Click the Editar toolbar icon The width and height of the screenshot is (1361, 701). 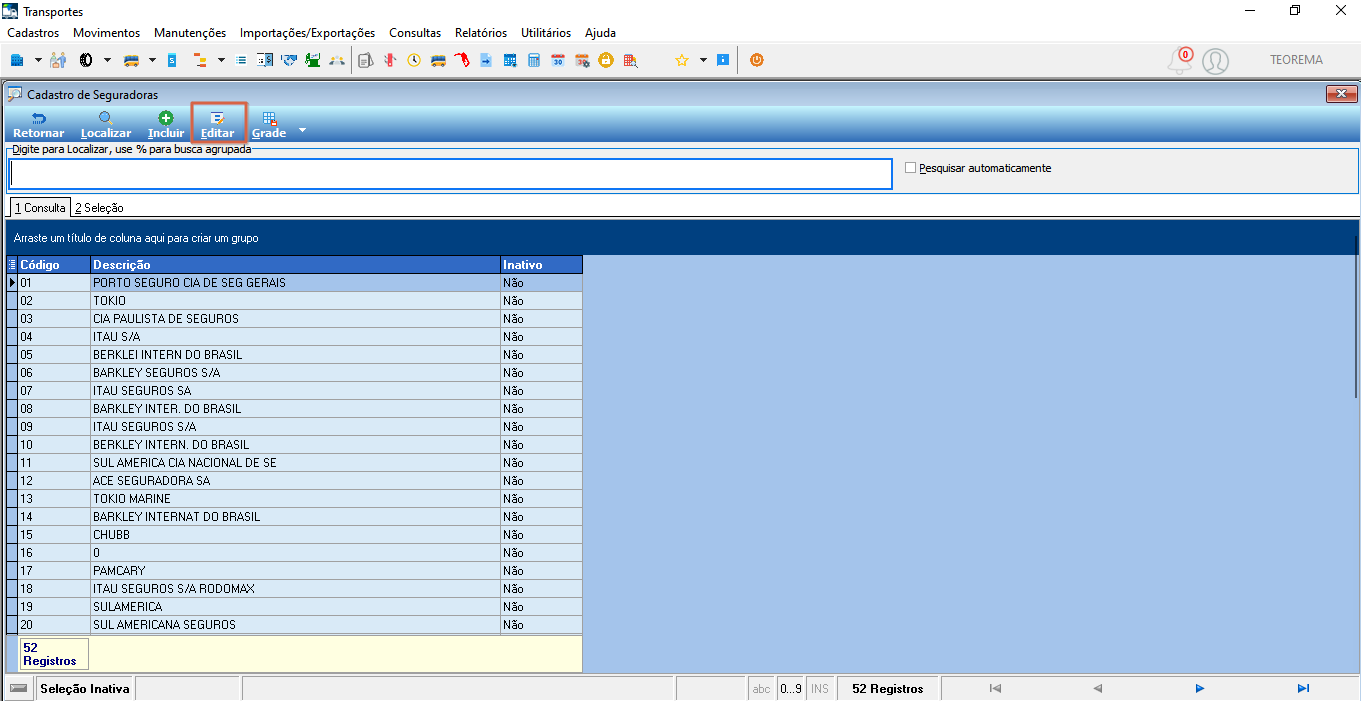(x=217, y=118)
